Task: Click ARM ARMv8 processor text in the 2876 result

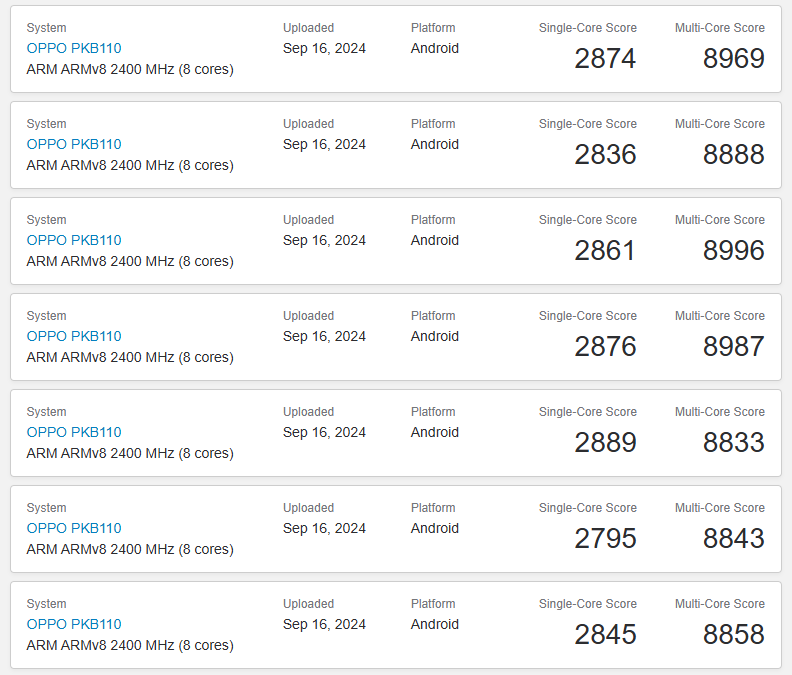Action: coord(130,357)
